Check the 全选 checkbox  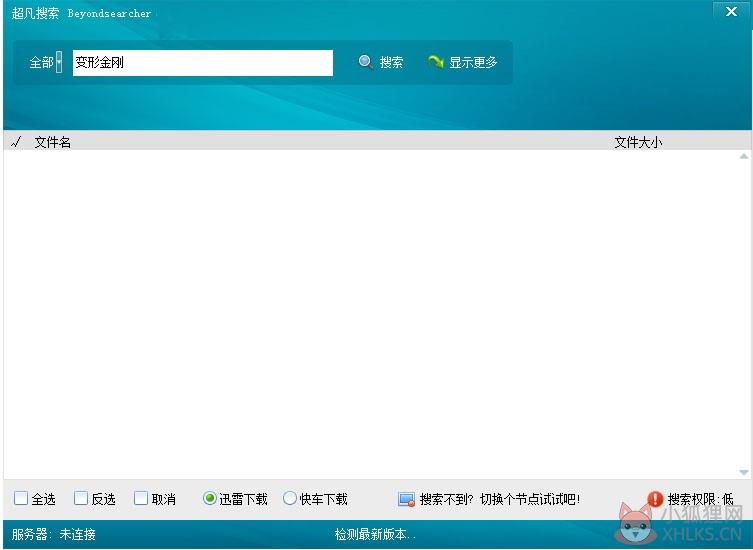click(x=21, y=498)
